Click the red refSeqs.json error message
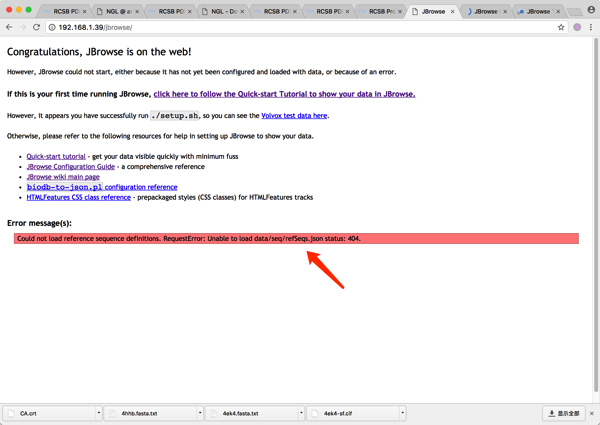This screenshot has height=425, width=600. 296,239
